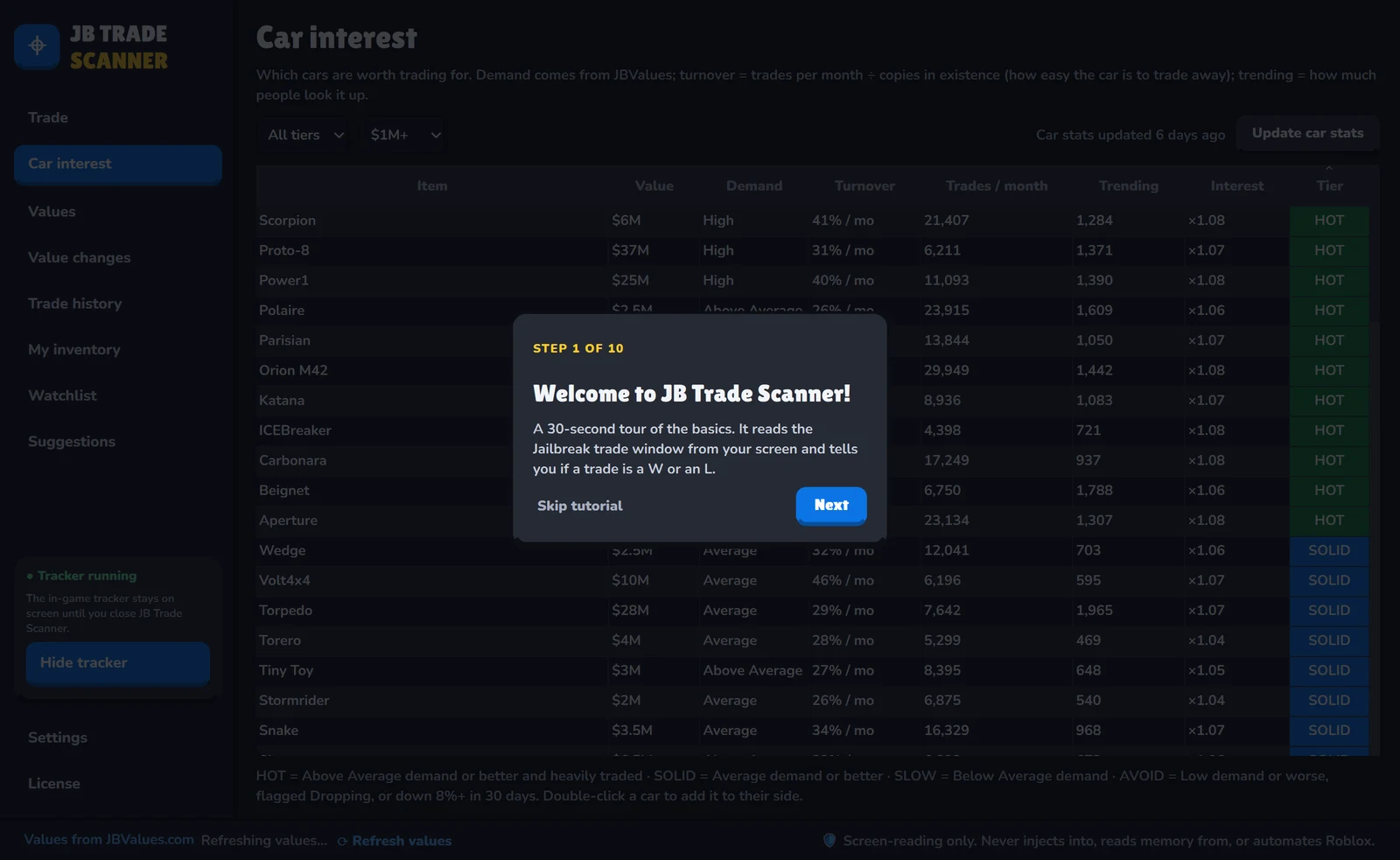Click the Polaire car name
Screen dimensions: 1400x860
[282, 311]
